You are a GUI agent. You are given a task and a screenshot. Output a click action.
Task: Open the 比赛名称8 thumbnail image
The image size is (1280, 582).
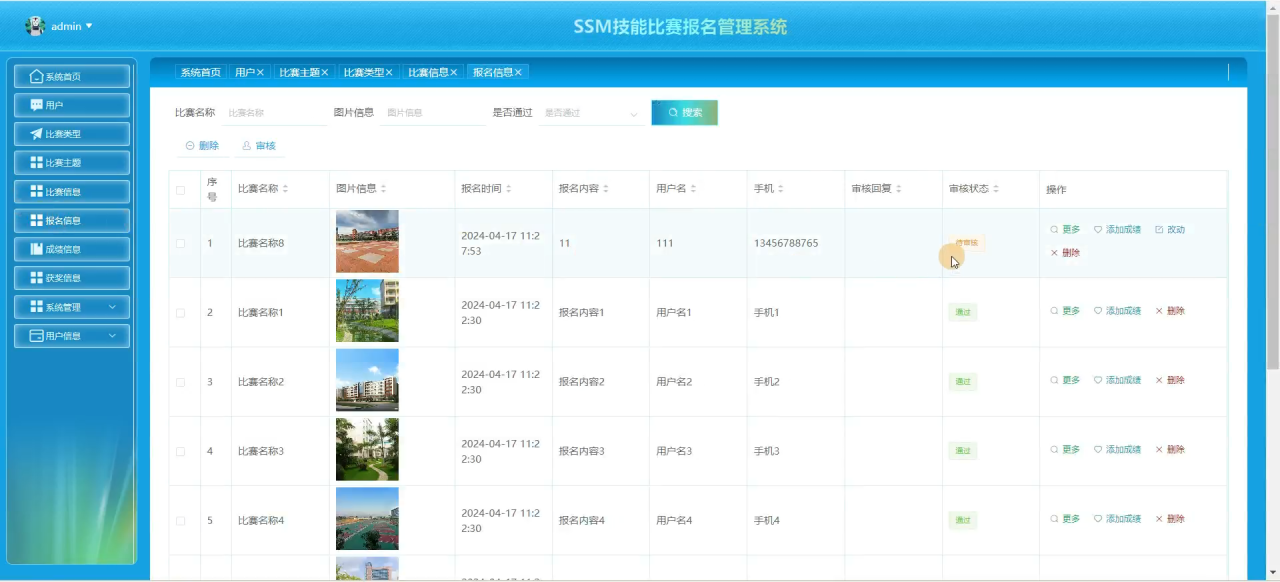367,241
